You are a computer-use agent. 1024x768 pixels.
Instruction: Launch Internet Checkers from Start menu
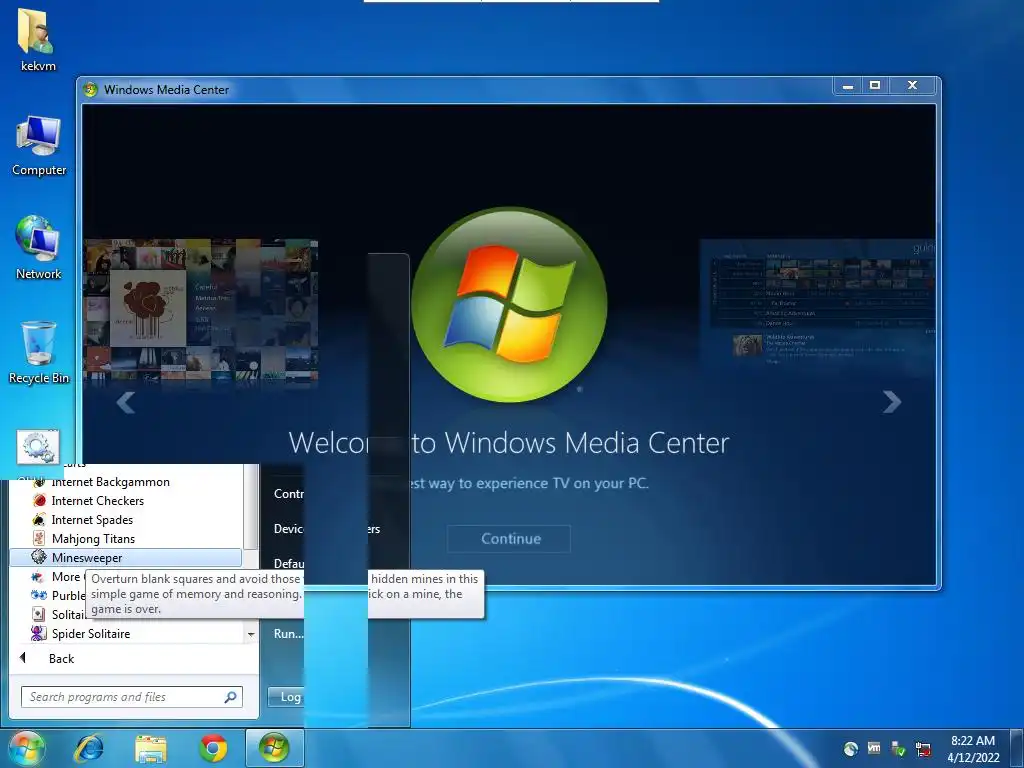click(125, 501)
